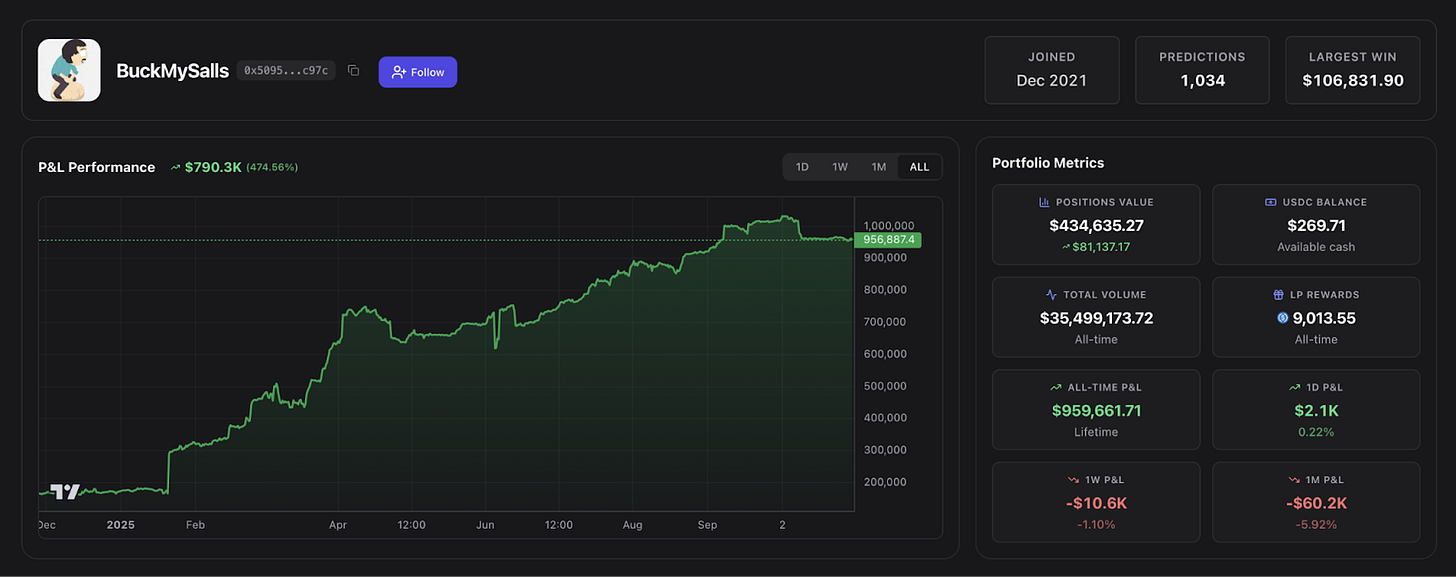The height and width of the screenshot is (577, 1456).
Task: Select the 1M chart range
Action: pyautogui.click(x=878, y=167)
